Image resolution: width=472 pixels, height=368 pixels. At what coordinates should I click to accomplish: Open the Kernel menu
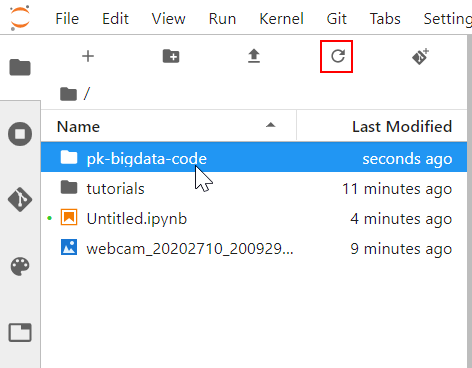point(281,19)
